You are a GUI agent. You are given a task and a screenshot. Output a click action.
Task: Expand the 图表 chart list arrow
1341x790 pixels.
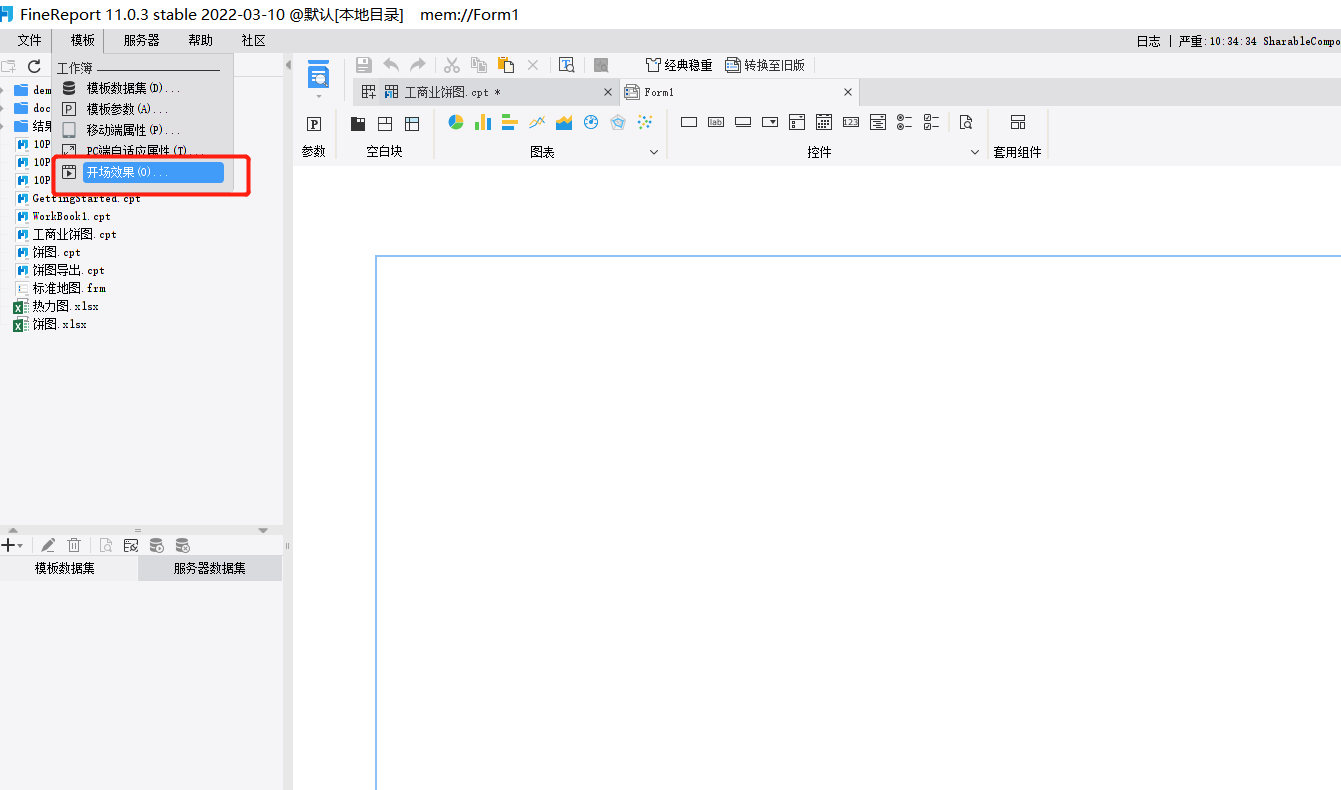(655, 152)
